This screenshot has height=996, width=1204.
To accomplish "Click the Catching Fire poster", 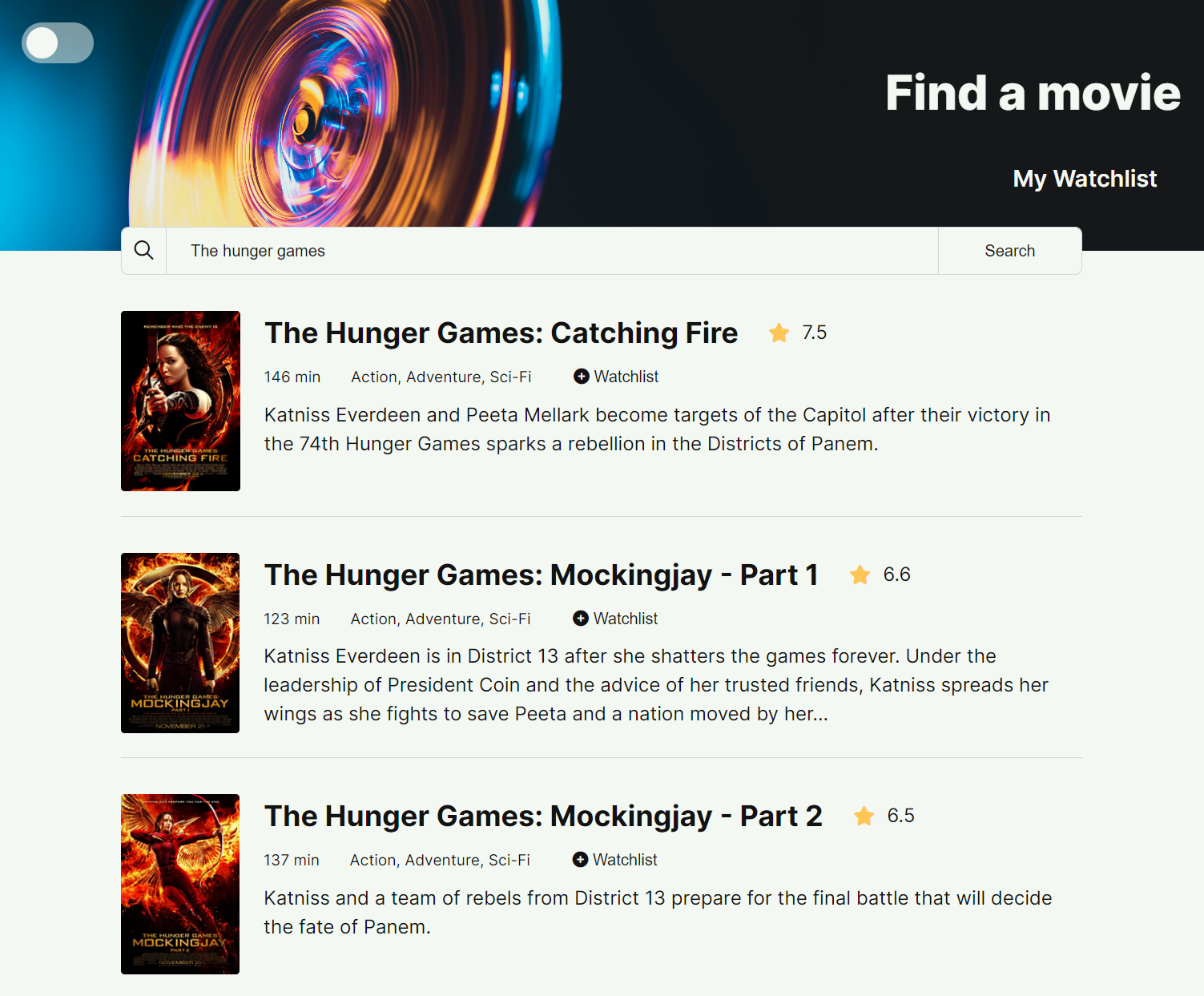I will pyautogui.click(x=179, y=401).
